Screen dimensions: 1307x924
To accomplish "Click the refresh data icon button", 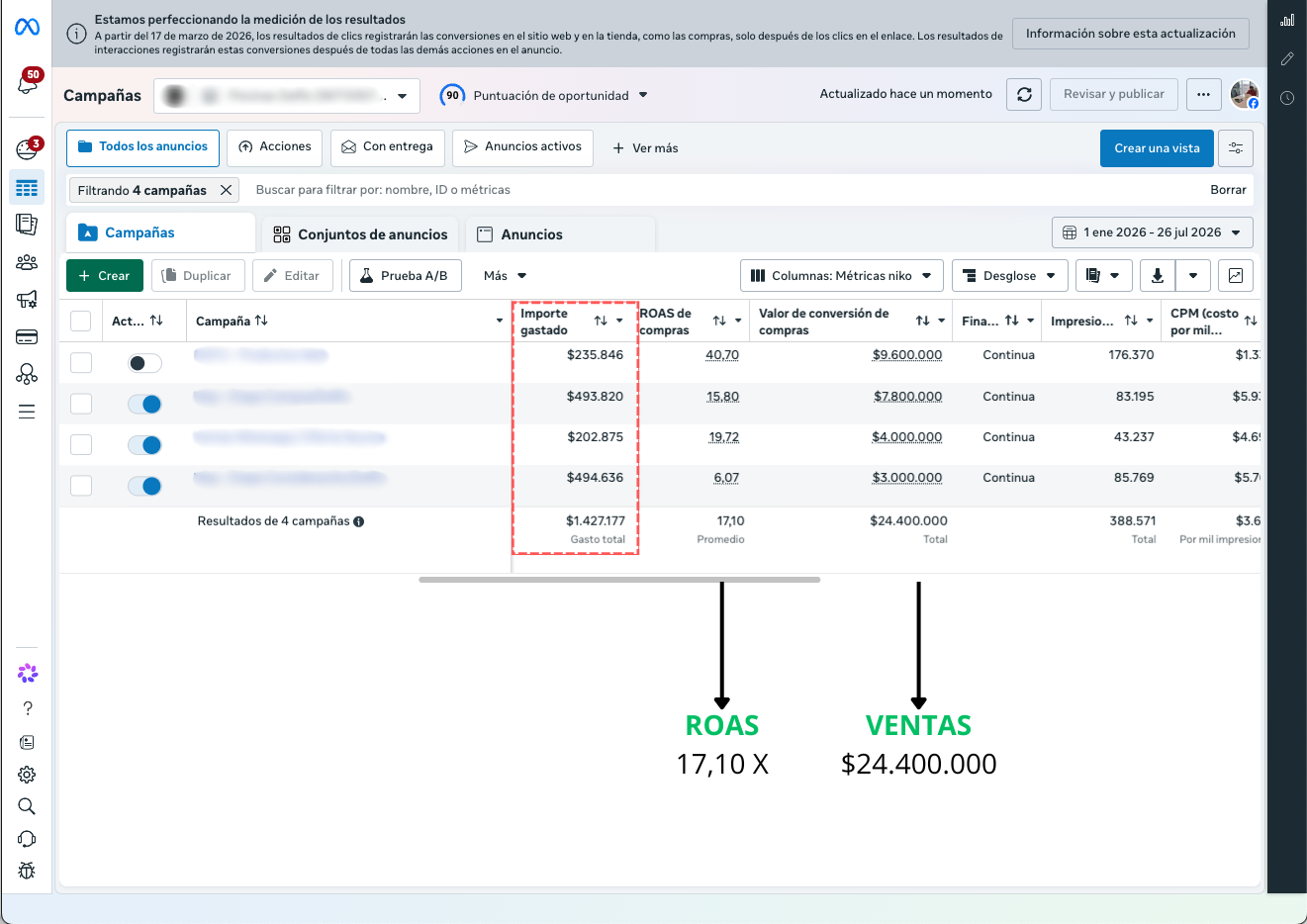I will [x=1024, y=95].
